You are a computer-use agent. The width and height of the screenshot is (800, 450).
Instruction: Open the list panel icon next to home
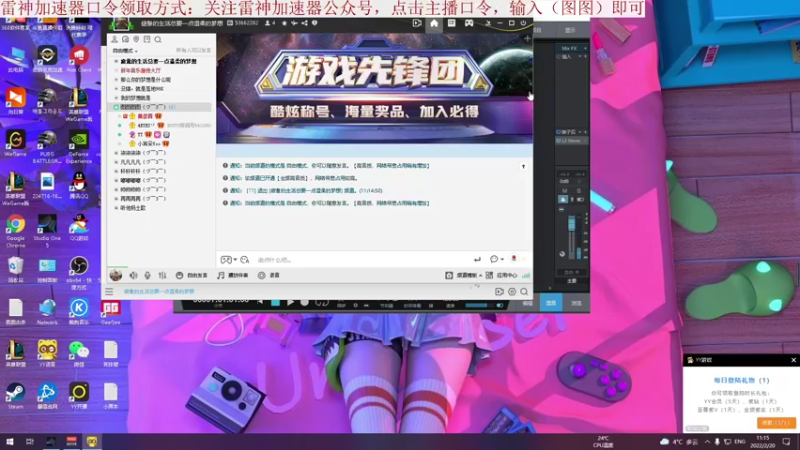tap(452, 23)
